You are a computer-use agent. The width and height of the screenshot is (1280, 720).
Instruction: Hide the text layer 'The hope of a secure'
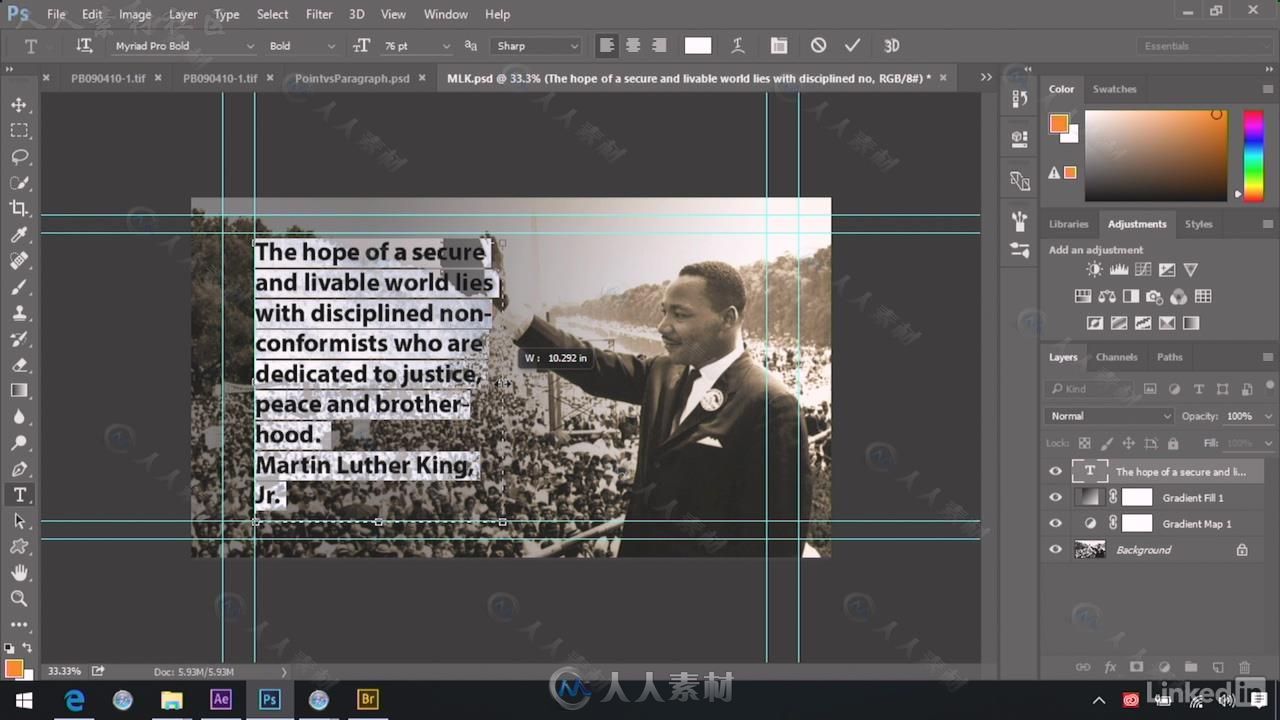click(x=1055, y=472)
